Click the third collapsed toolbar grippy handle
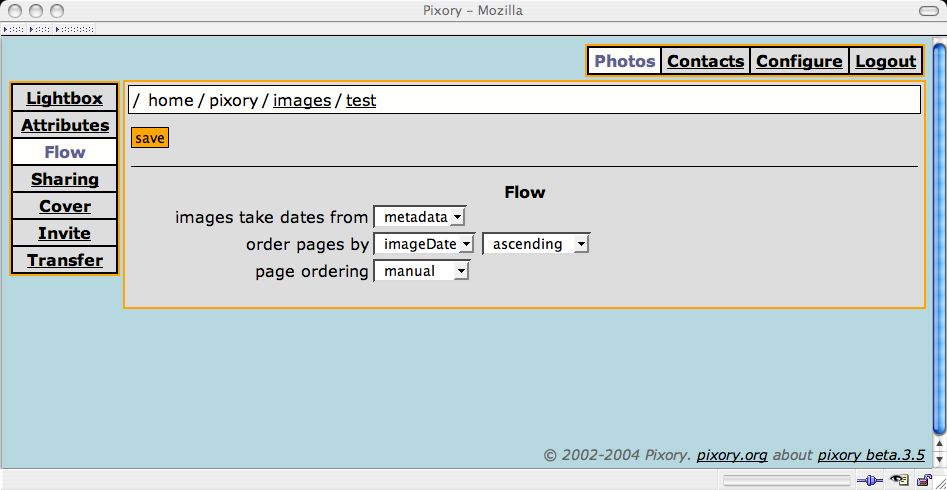 pyautogui.click(x=74, y=29)
